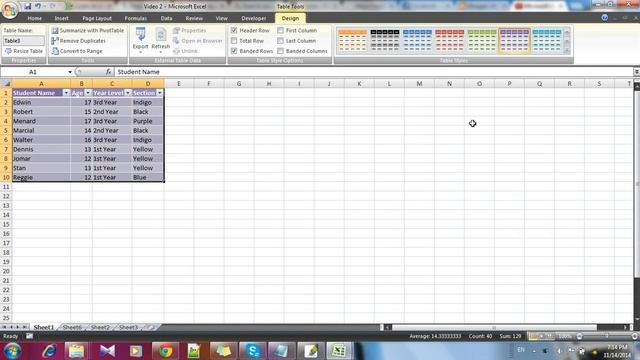Click Remove Duplicates
640x360 pixels.
(79, 41)
